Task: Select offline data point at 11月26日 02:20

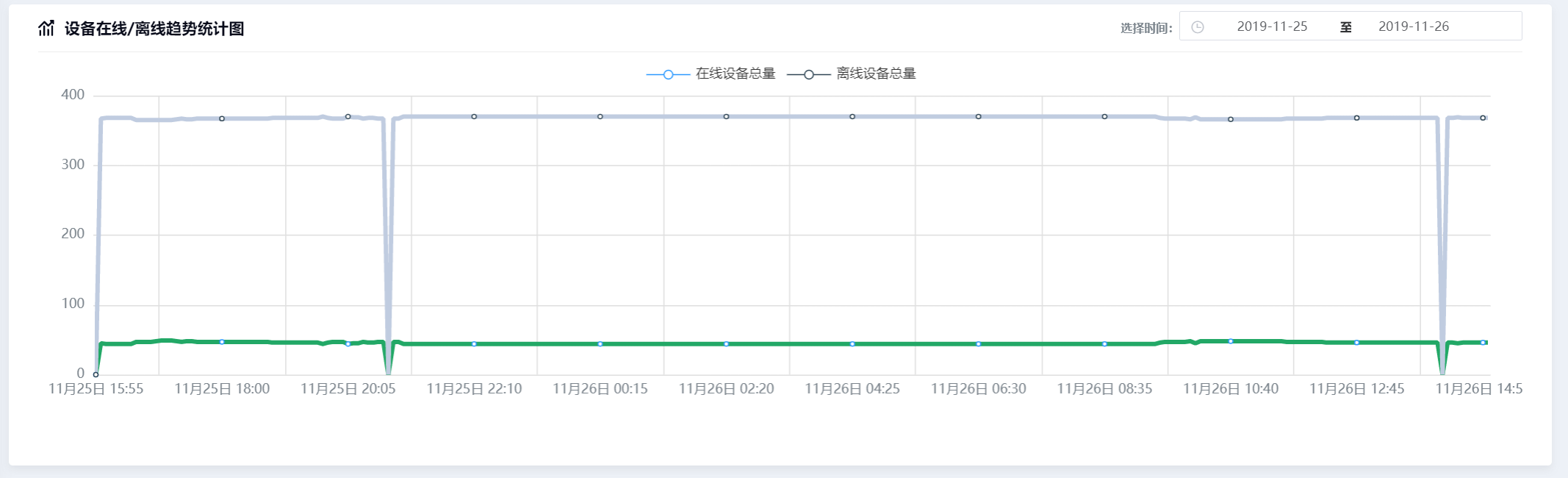Action: click(x=726, y=117)
